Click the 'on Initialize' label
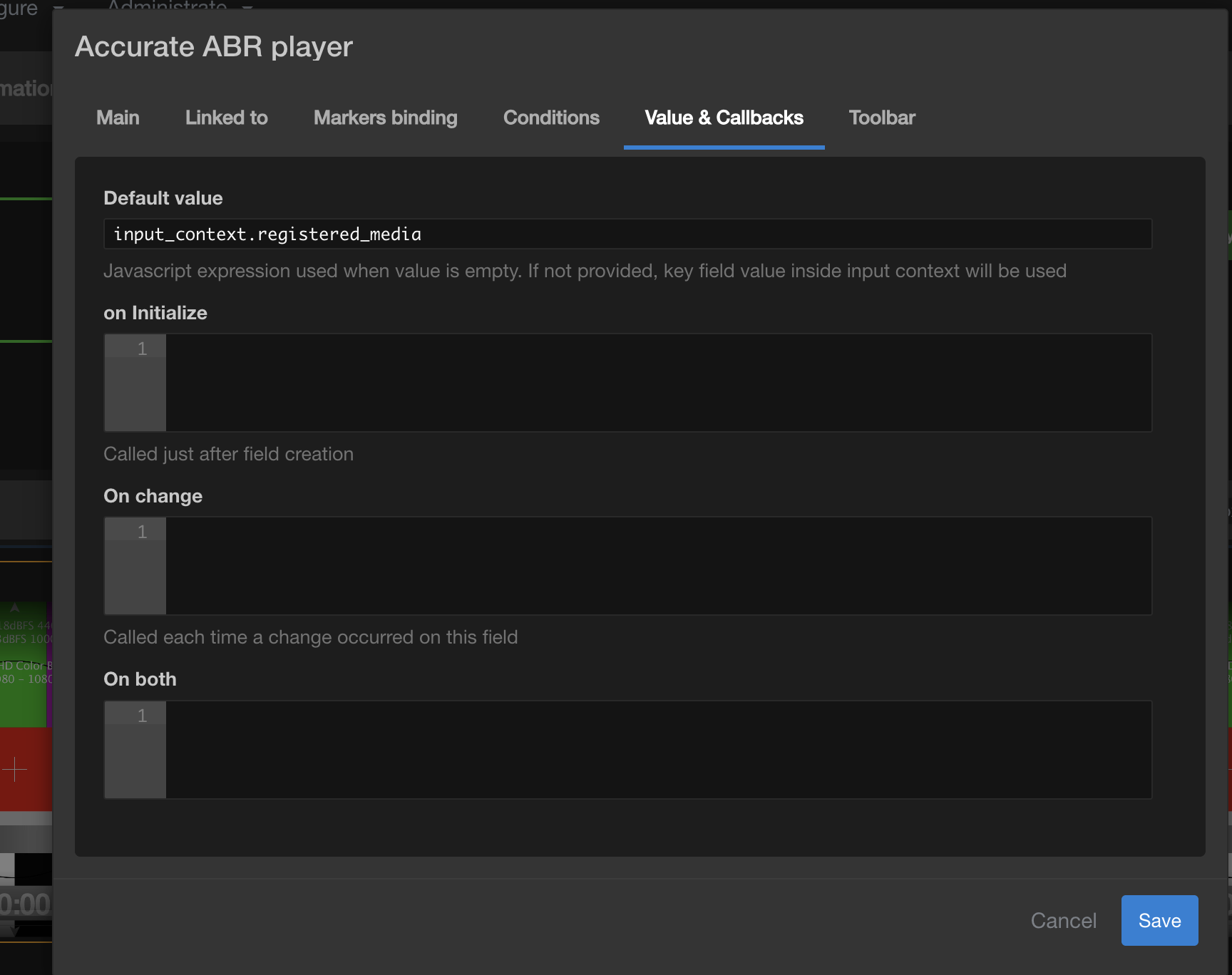 155,313
